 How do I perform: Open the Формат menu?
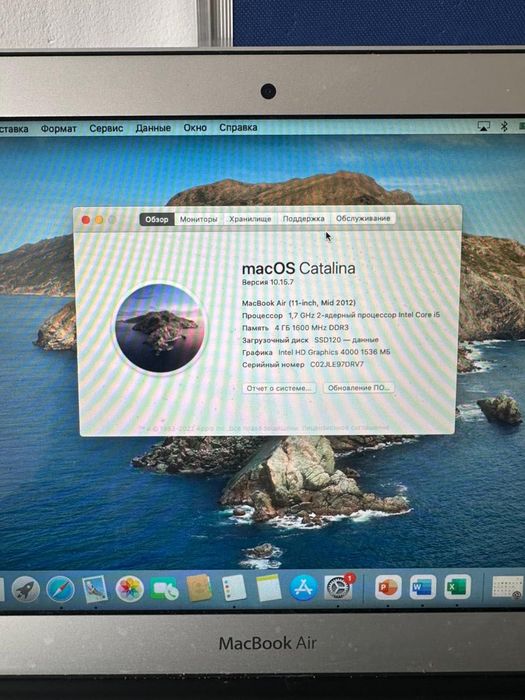(58, 129)
